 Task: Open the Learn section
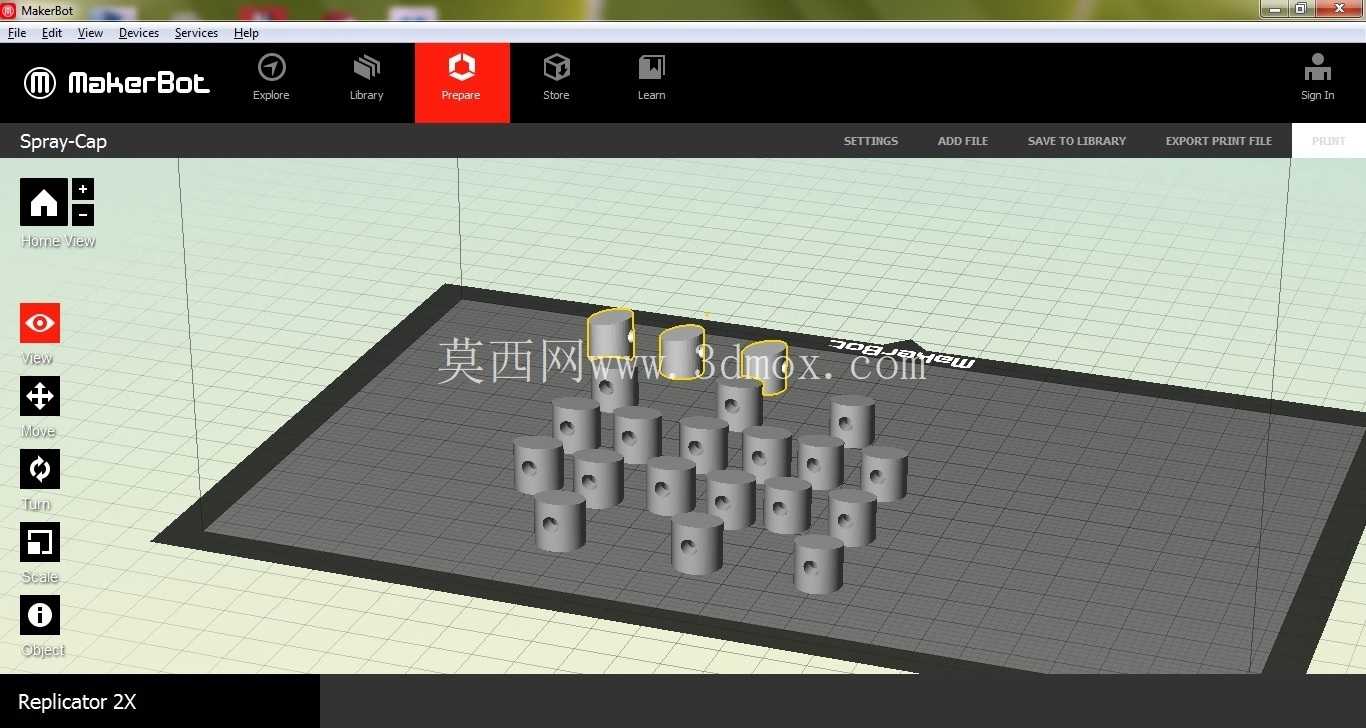(x=651, y=78)
